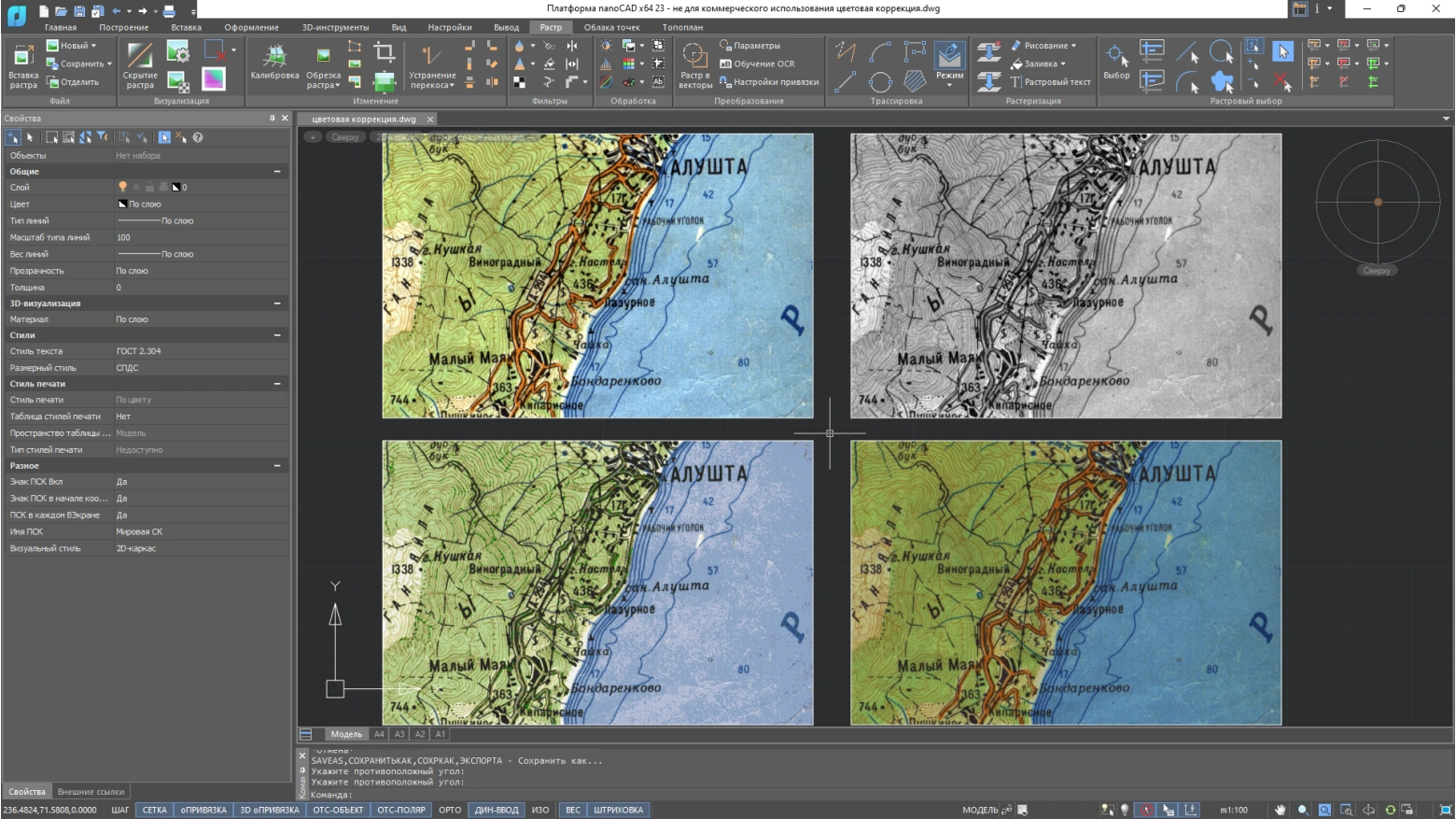The width and height of the screenshot is (1456, 819).
Task: Click the Обучение OCR button
Action: [758, 64]
